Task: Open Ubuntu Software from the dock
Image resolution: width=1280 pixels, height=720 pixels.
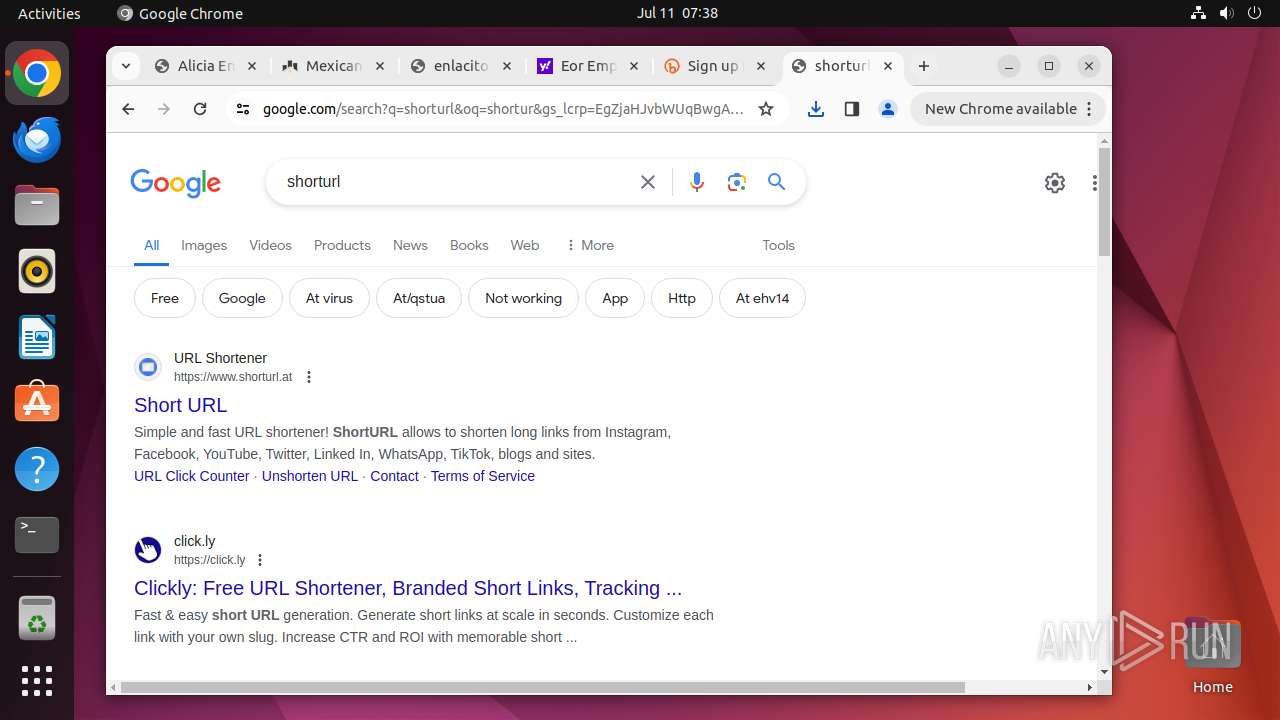Action: (x=37, y=403)
